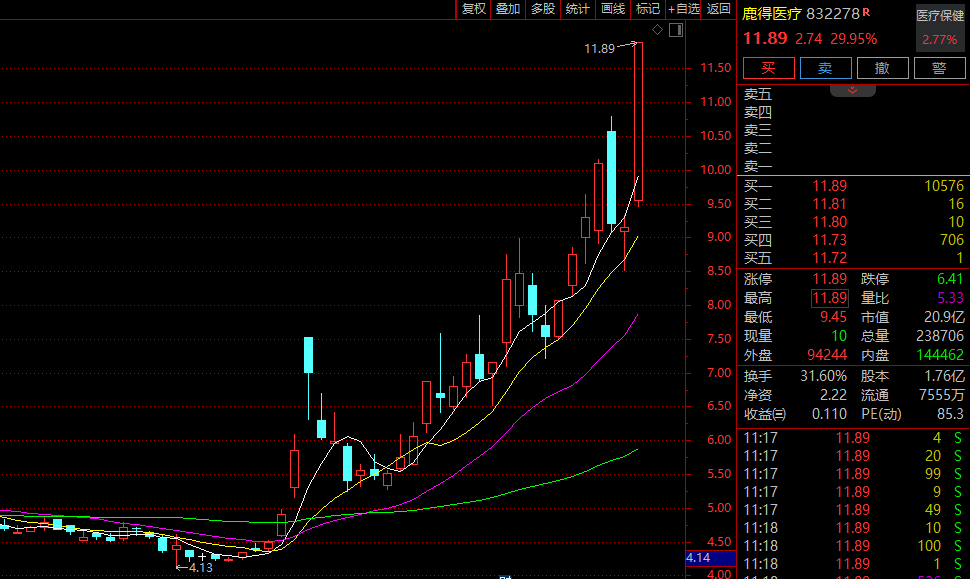Toggle the 叠加 overlay option
The image size is (970, 579).
pyautogui.click(x=508, y=9)
